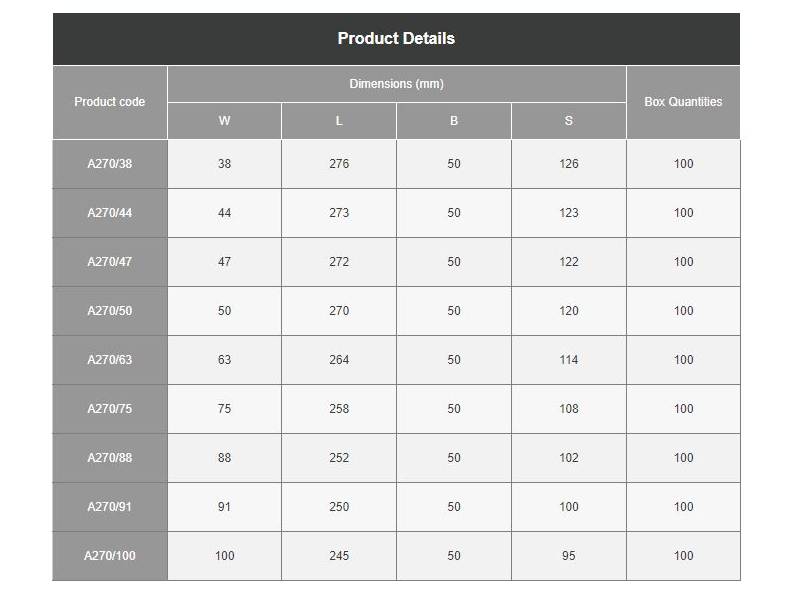Viewport: 800px width, 599px height.
Task: Click the A270/88 product code cell
Action: [110, 458]
